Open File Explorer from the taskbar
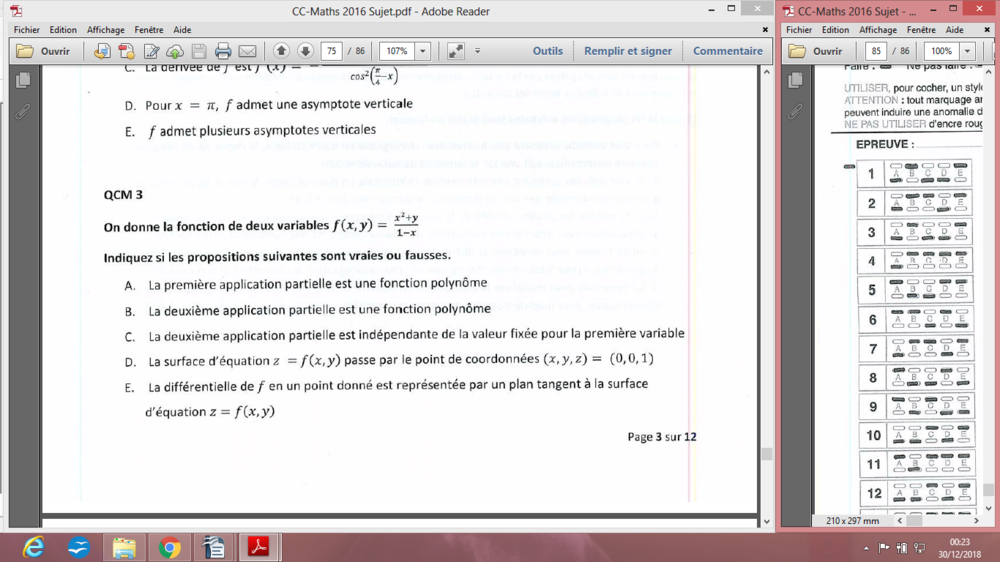1000x562 pixels. coord(124,547)
